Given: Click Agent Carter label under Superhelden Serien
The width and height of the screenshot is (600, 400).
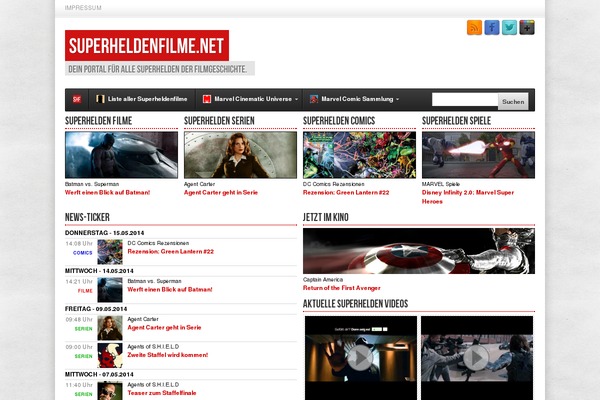Looking at the screenshot, I should coord(199,184).
